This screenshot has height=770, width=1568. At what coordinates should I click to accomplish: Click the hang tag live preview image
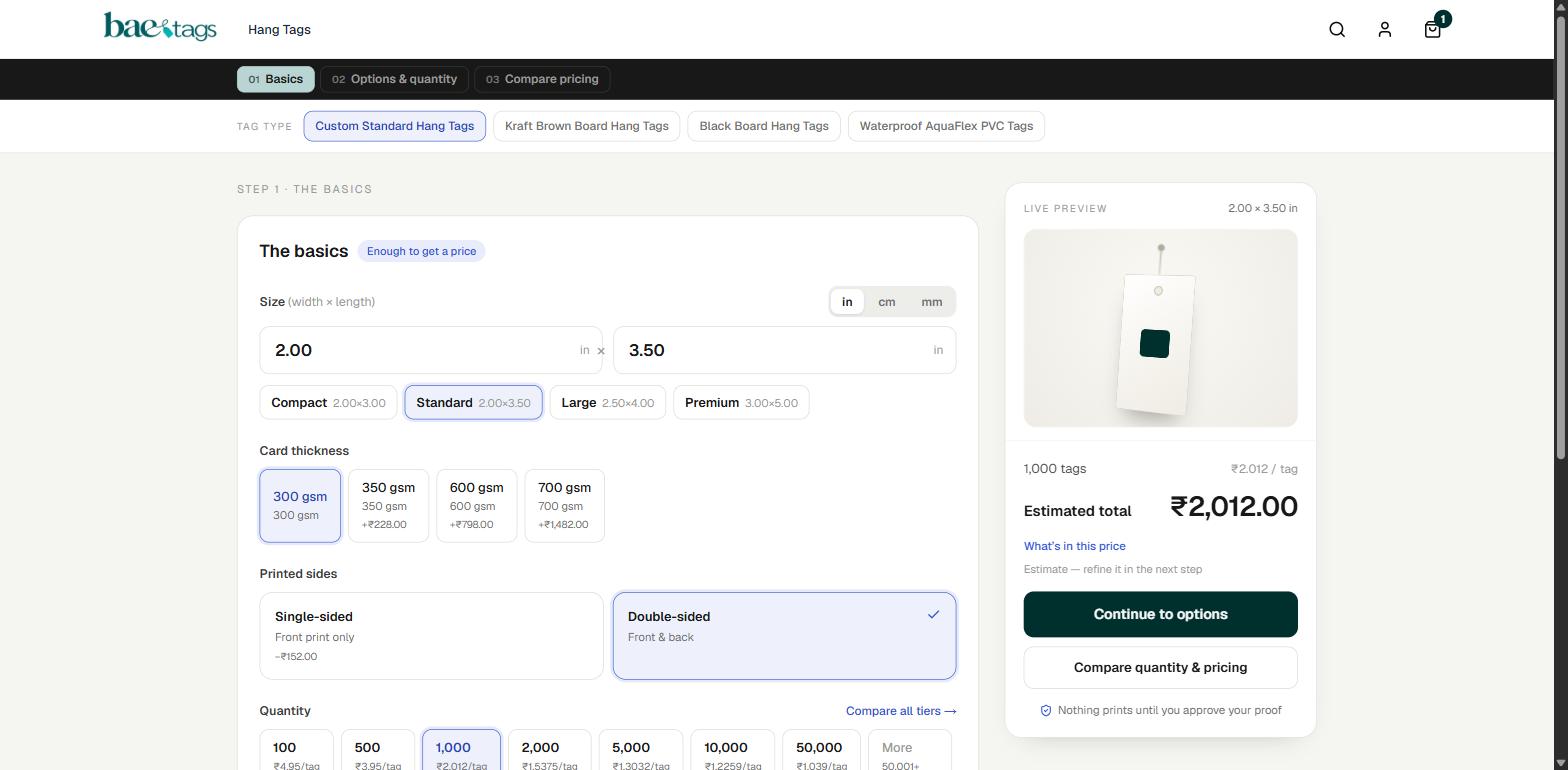(x=1161, y=328)
